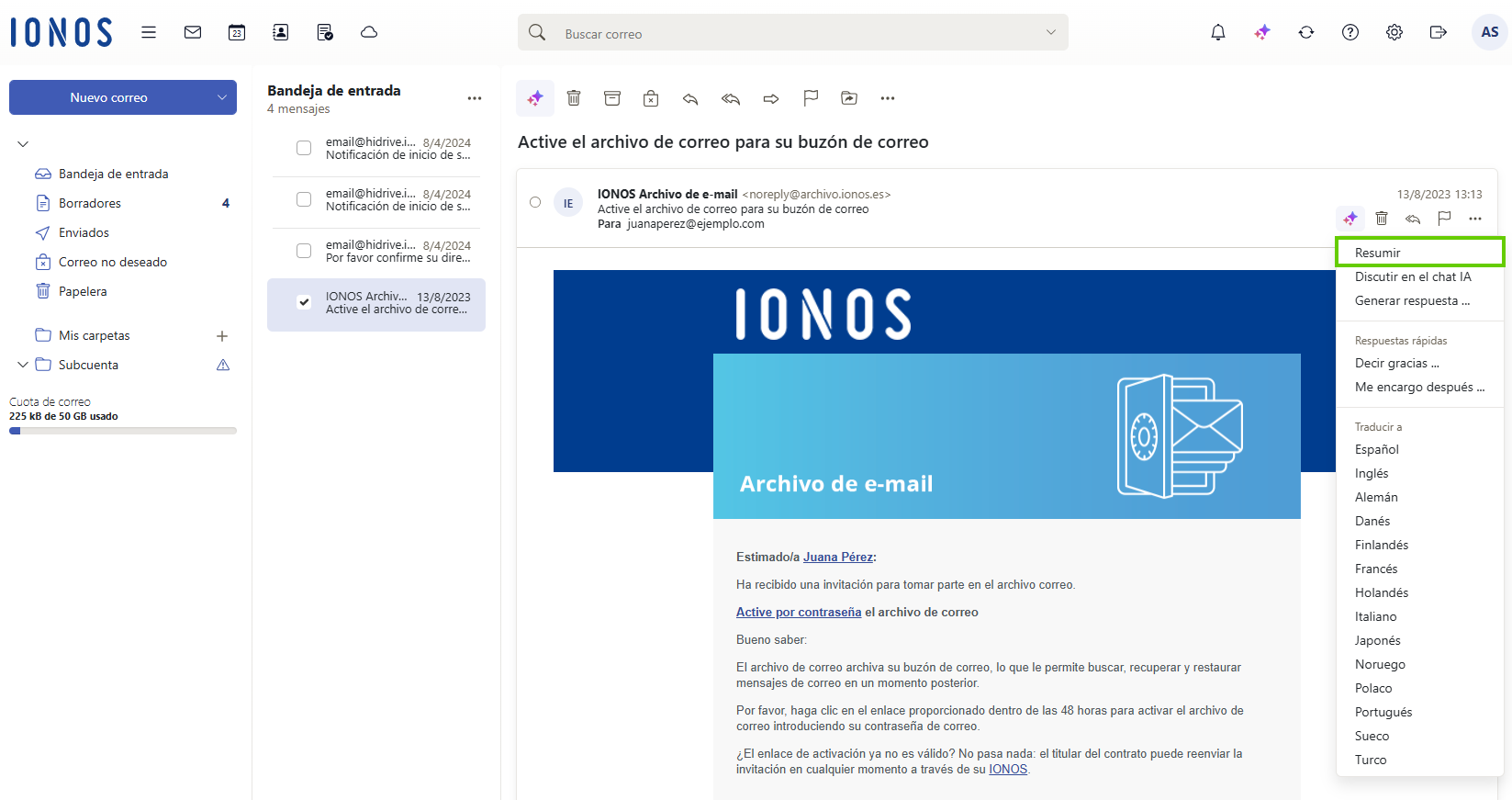The height and width of the screenshot is (800, 1512).
Task: Select Generar respuesta menu entry
Action: click(x=1419, y=300)
